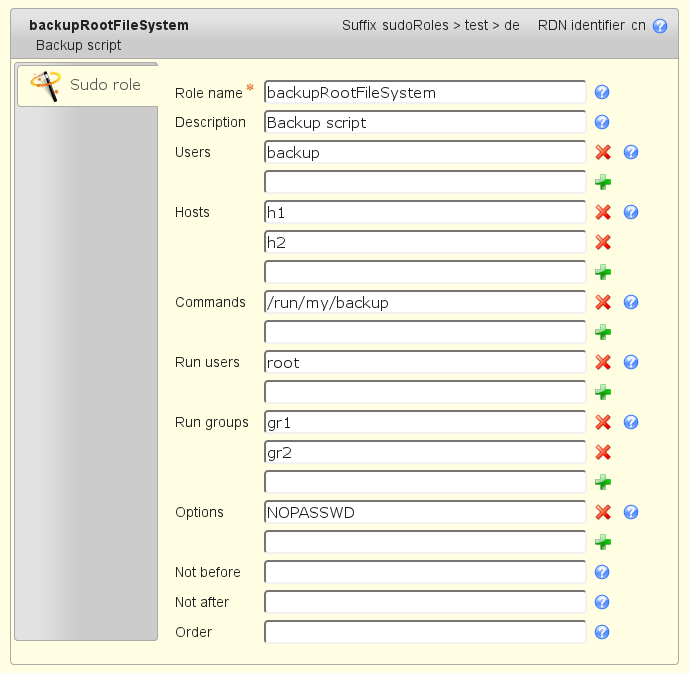Delete host 'h2' from Hosts
This screenshot has width=689, height=673.
[x=603, y=242]
